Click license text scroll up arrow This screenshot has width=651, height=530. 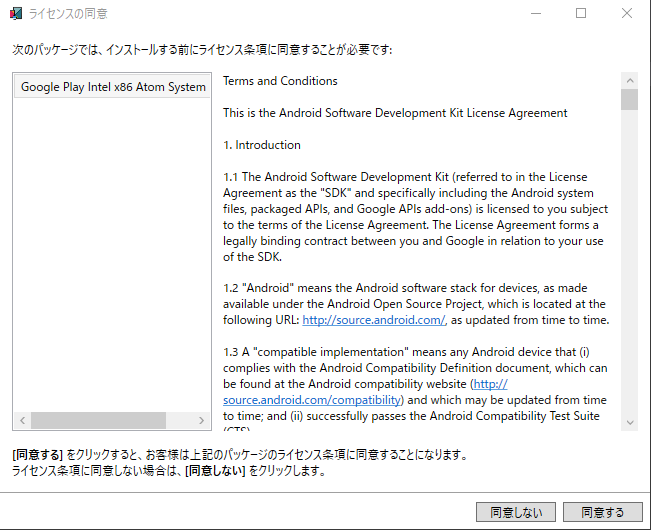(x=629, y=81)
